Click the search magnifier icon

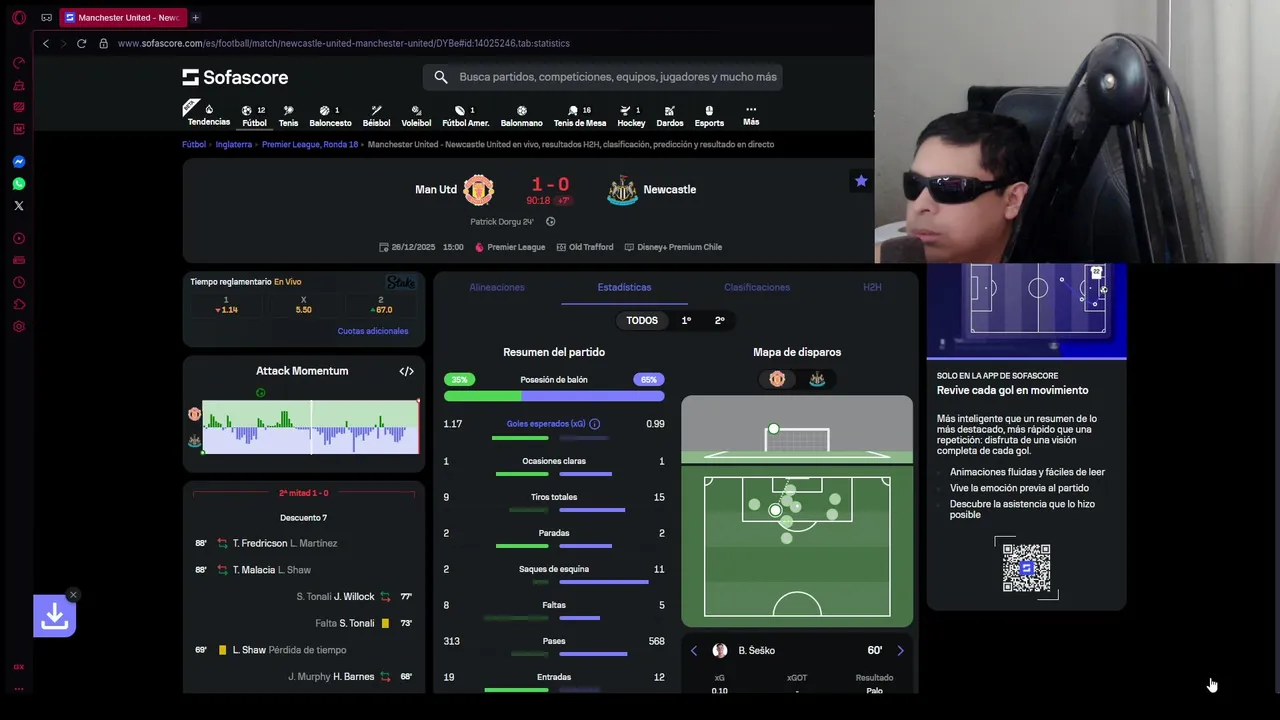click(x=440, y=77)
